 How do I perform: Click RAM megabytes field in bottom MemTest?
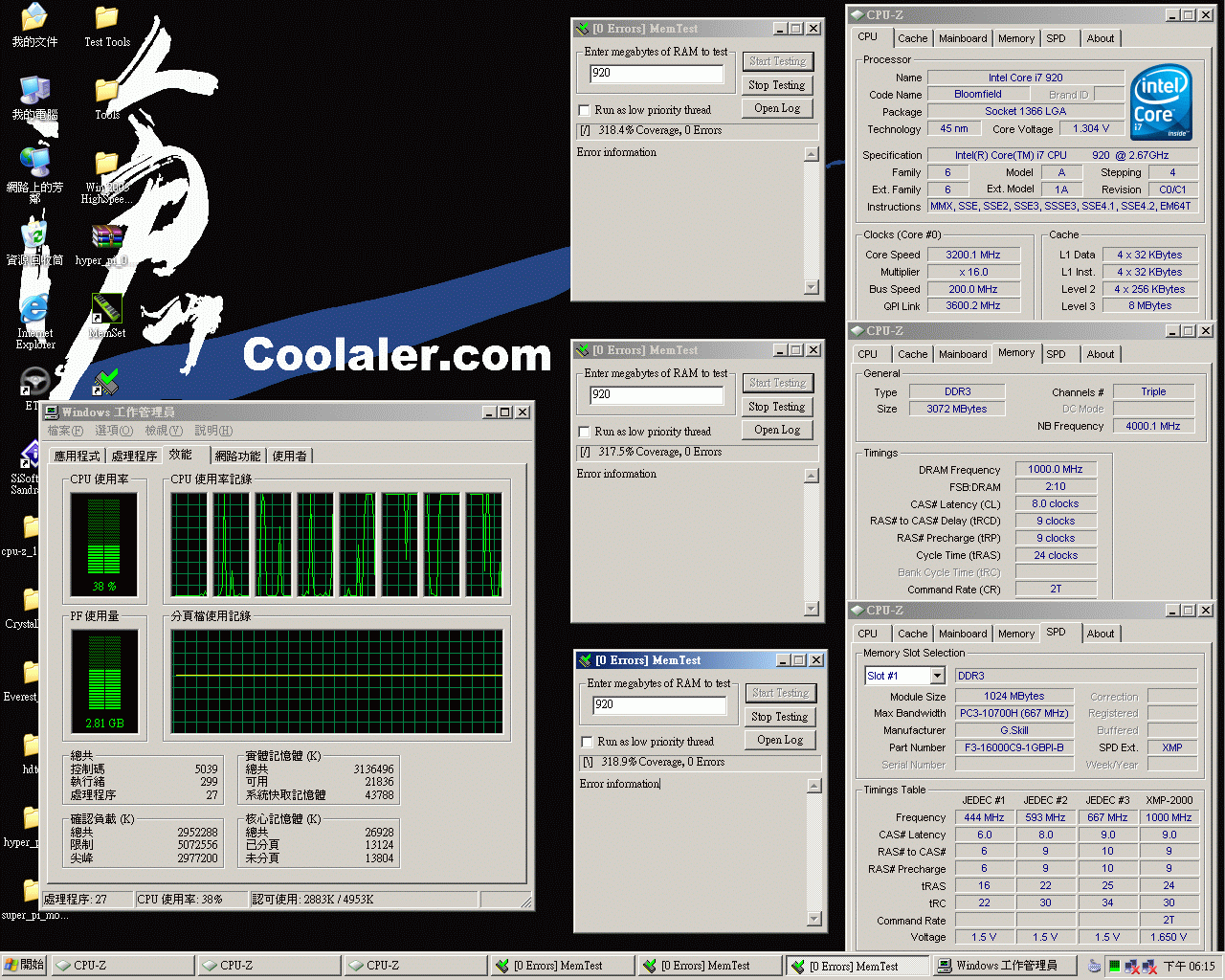coord(660,705)
